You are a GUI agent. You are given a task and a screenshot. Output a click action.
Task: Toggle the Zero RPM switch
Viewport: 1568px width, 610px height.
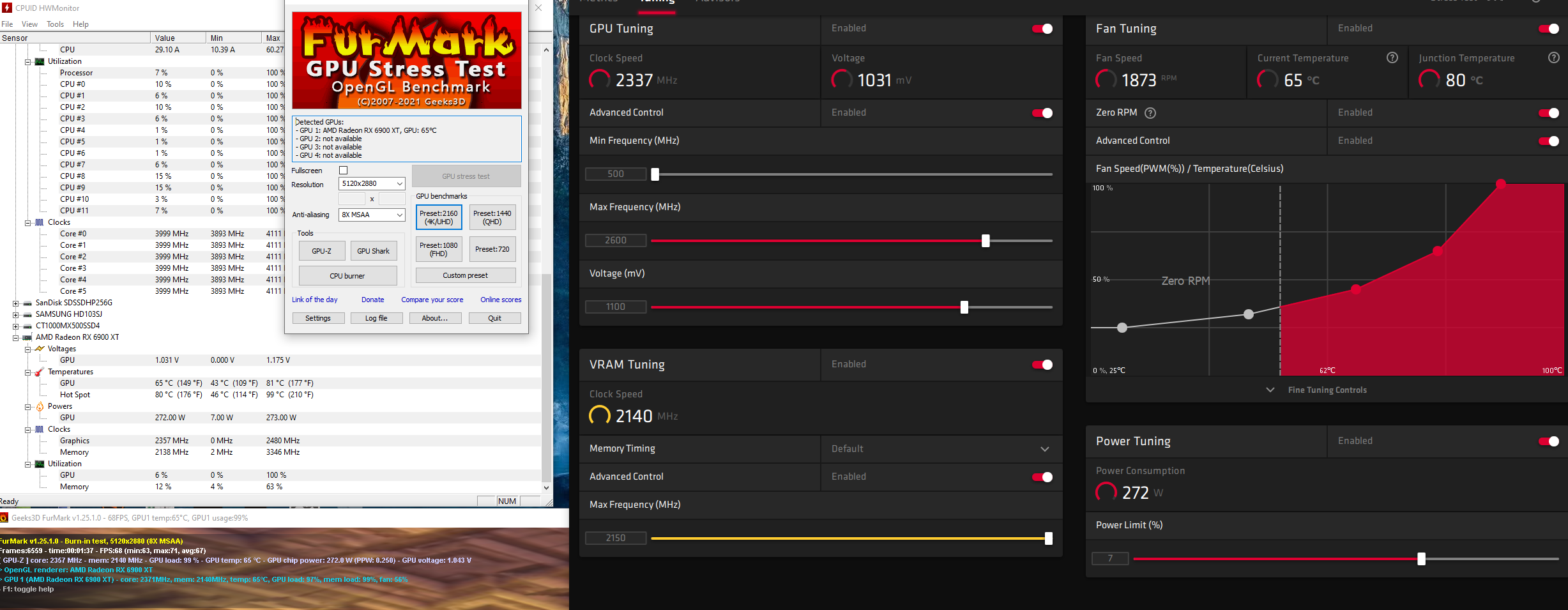[x=1549, y=113]
